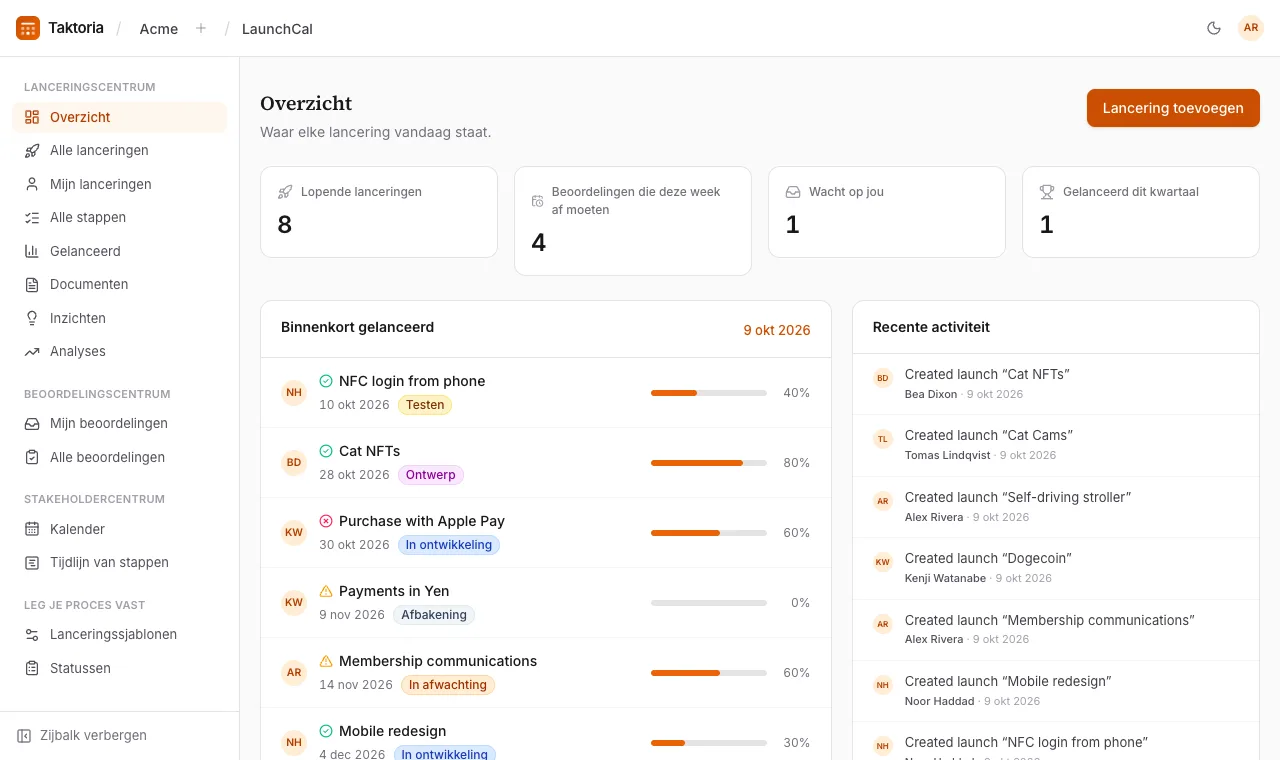The height and width of the screenshot is (760, 1280).
Task: Open Alle lanceringen in the sidebar
Action: [119, 150]
